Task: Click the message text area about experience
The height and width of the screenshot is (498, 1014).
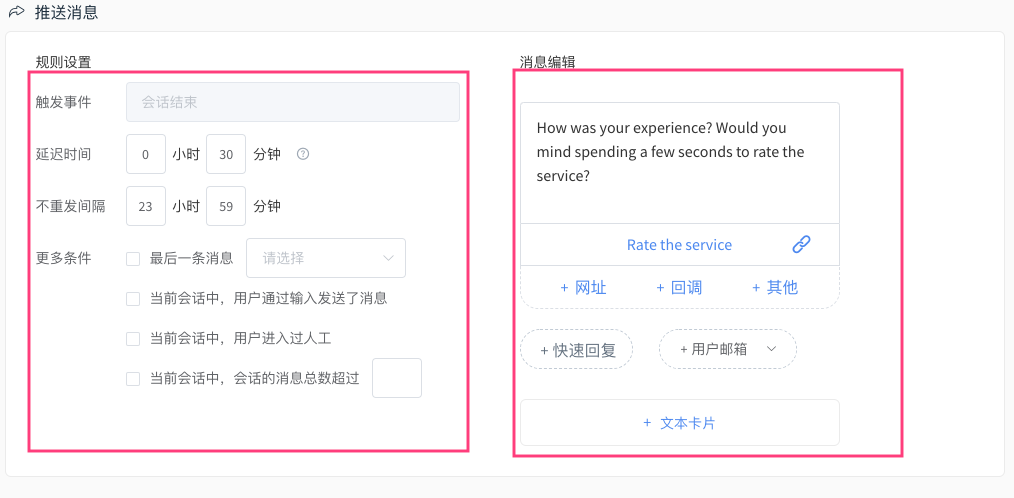Action: tap(680, 163)
